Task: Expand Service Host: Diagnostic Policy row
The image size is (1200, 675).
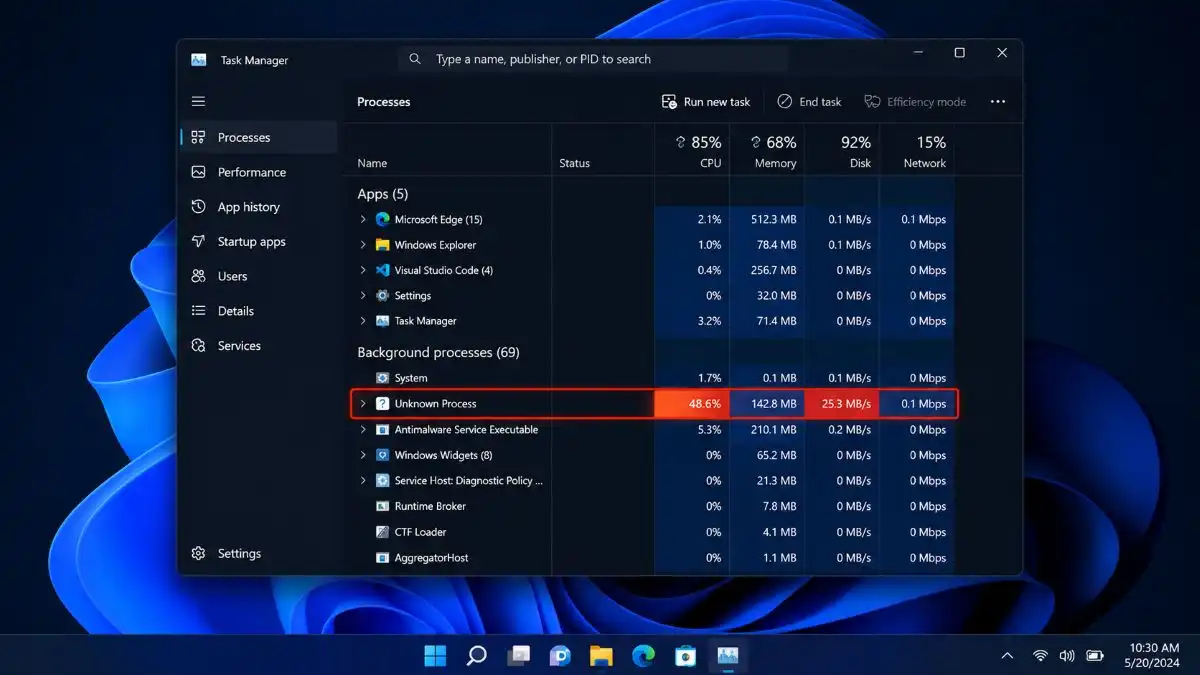Action: pos(363,481)
